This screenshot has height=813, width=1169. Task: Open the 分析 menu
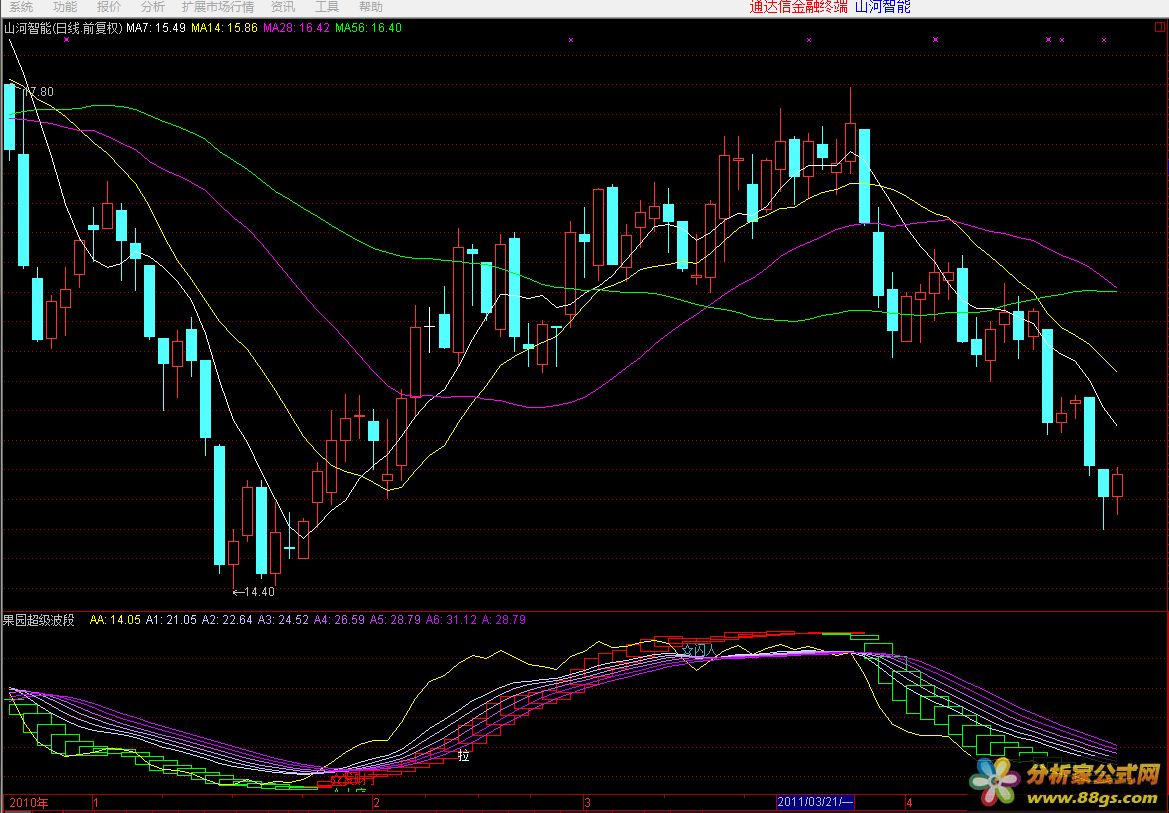153,7
